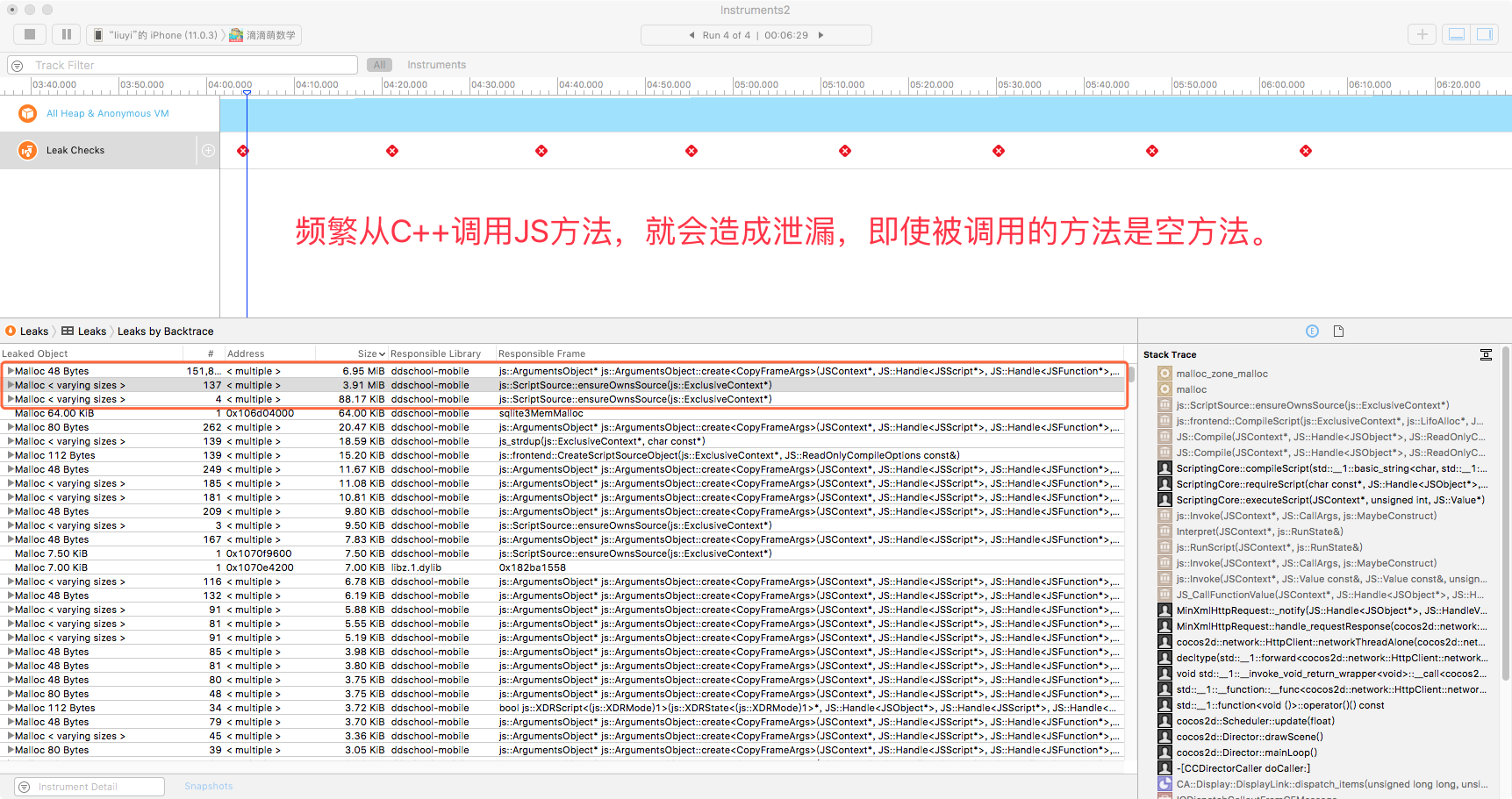Expand the Malloc 112 Bytes 15.20 KiB row
1512x799 pixels.
coord(11,455)
